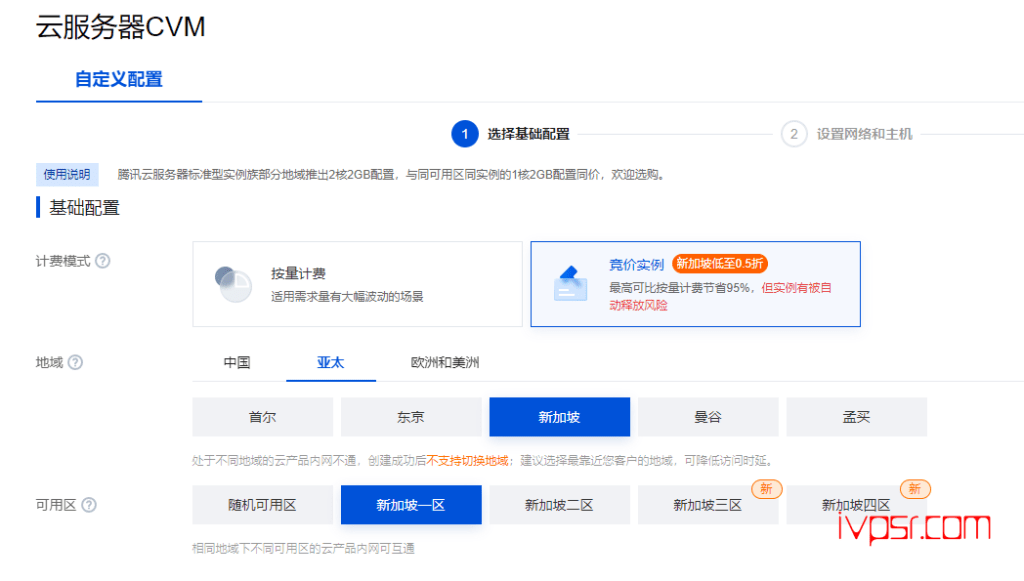The height and width of the screenshot is (581, 1024).
Task: Click the 新 badge on 新加坡四区
Action: [915, 489]
